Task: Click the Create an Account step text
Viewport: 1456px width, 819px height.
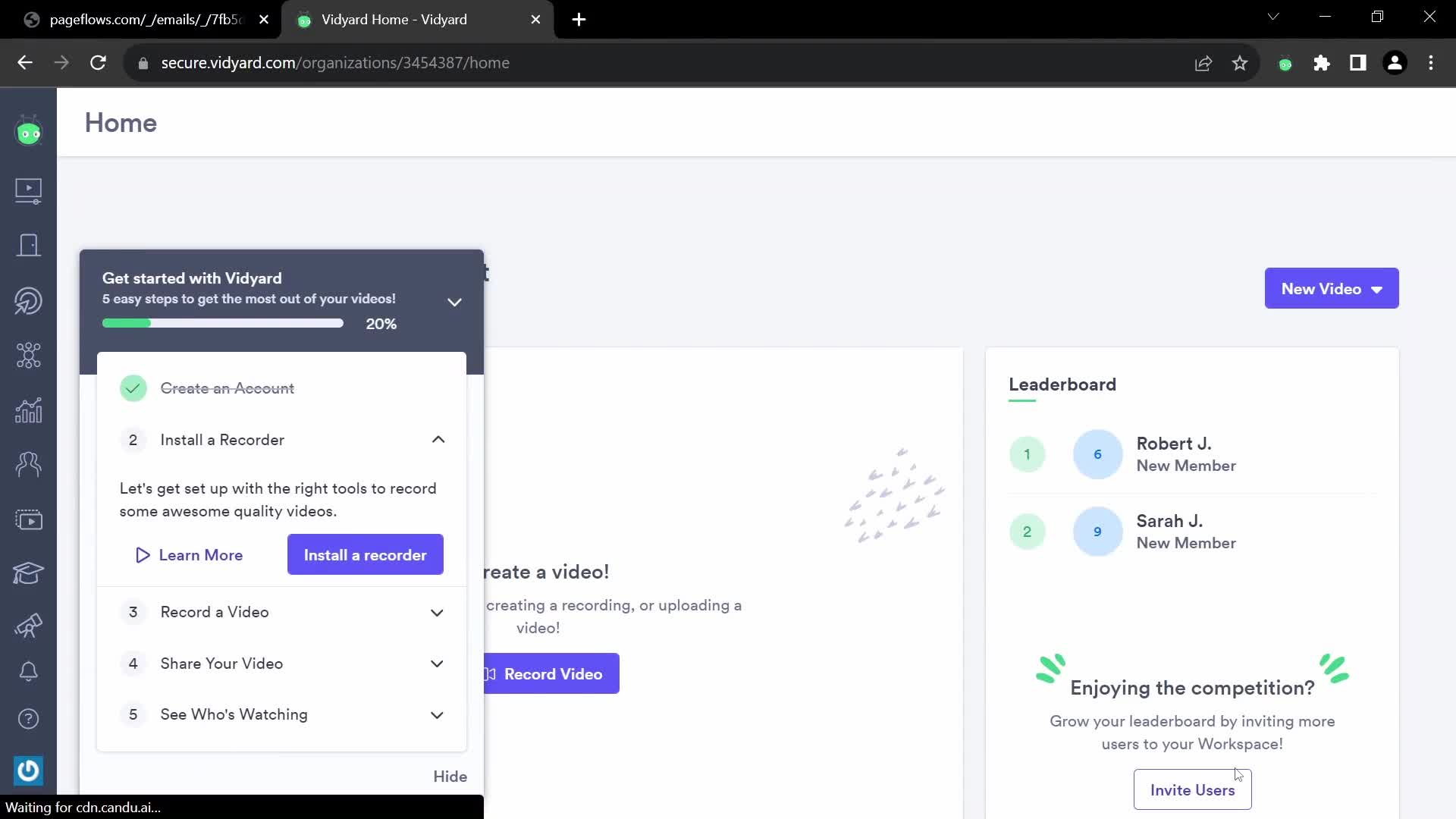Action: [227, 388]
